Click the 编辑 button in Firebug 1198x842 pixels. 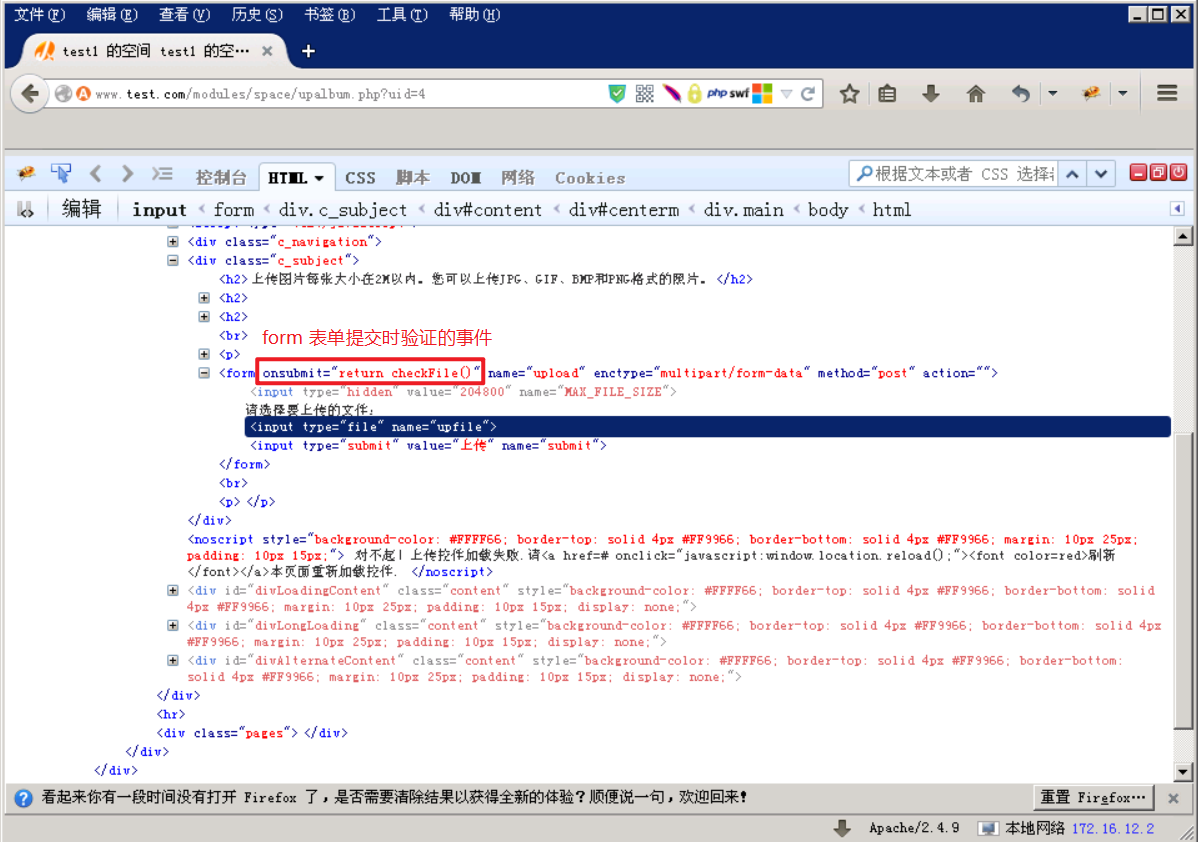point(81,209)
